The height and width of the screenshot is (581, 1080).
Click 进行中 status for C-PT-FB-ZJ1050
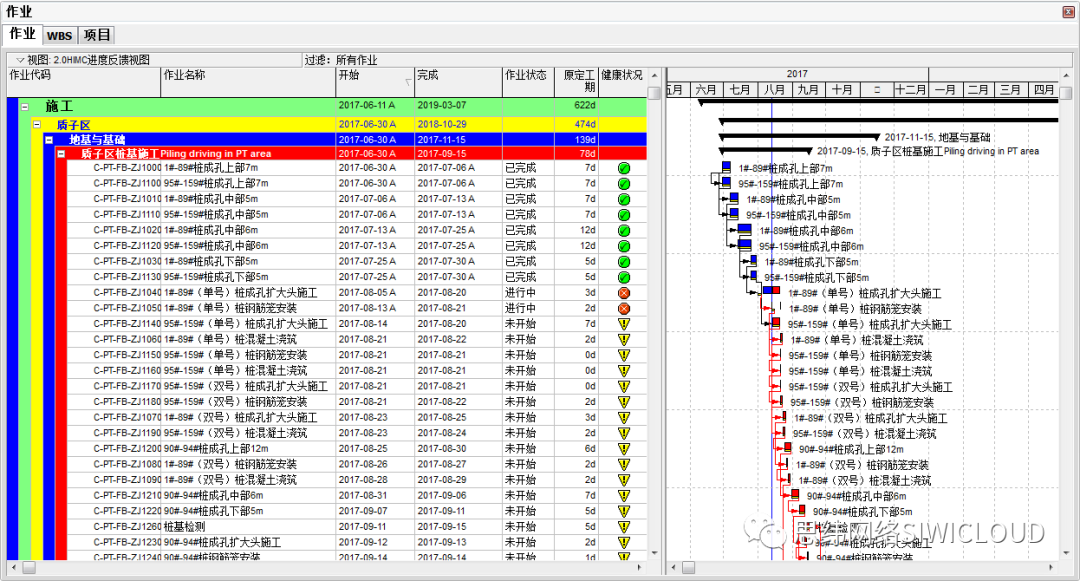(520, 308)
